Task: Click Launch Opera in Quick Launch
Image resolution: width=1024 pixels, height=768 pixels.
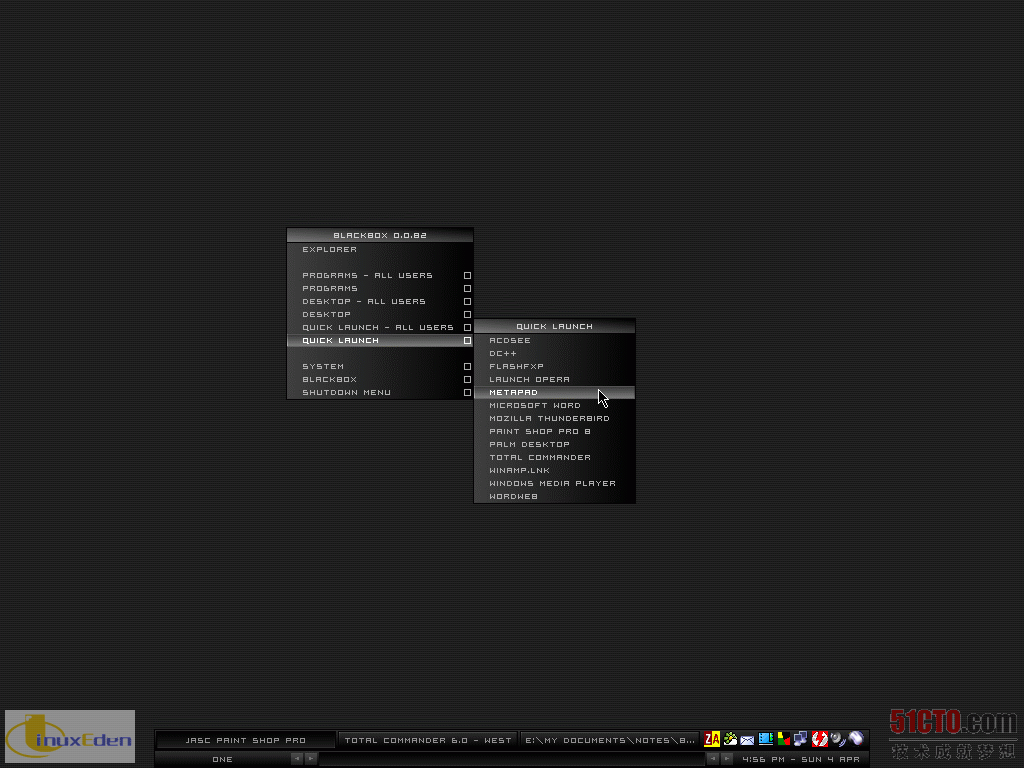Action: pyautogui.click(x=554, y=379)
